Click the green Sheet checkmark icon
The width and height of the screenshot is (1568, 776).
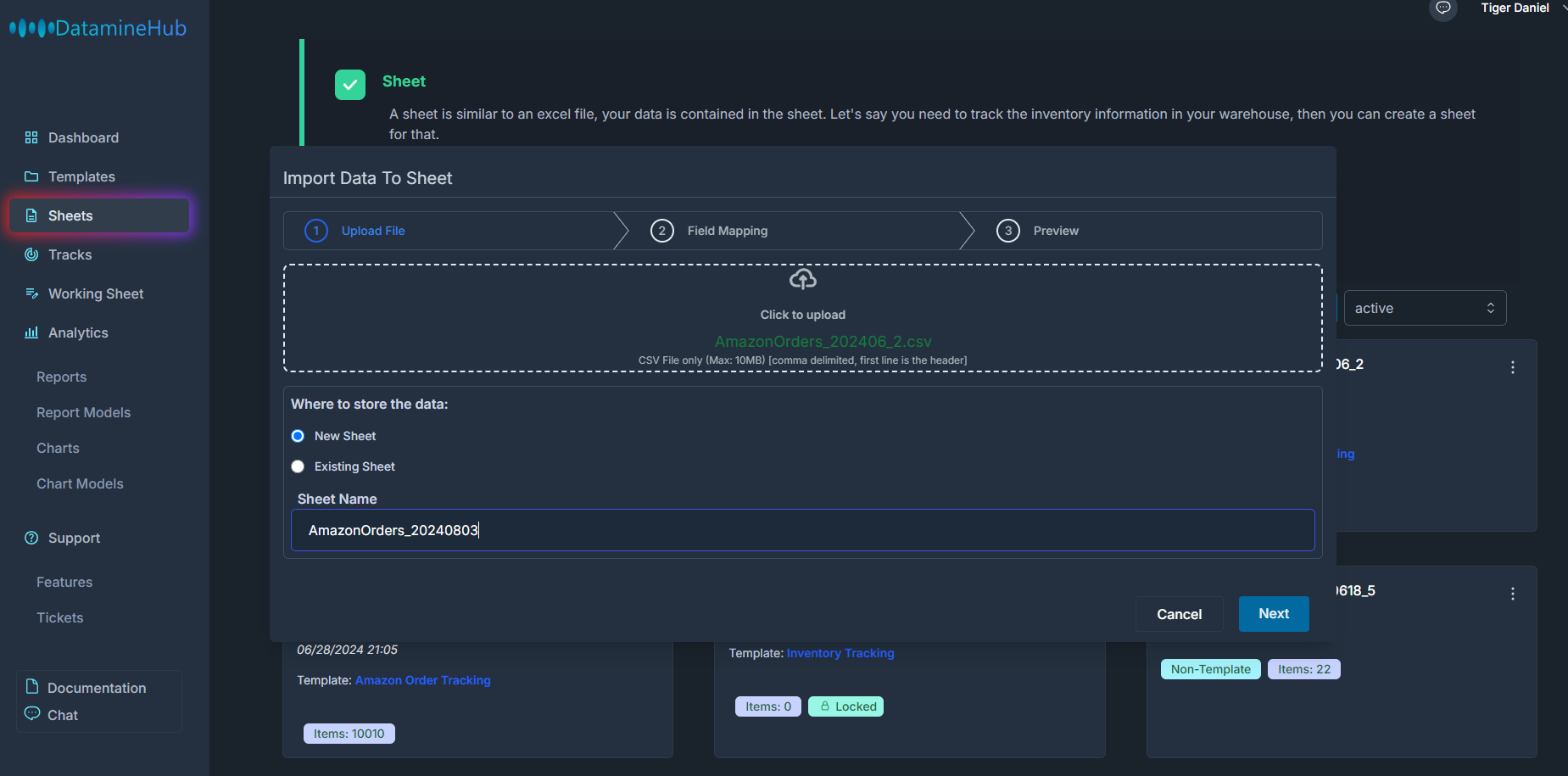click(x=350, y=85)
